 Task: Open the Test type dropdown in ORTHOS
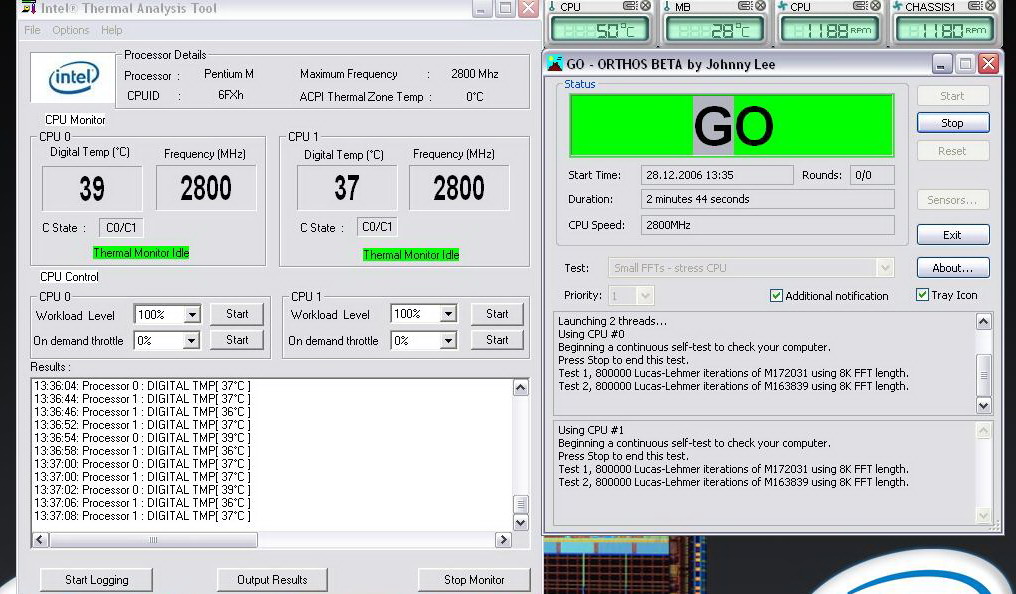[884, 268]
